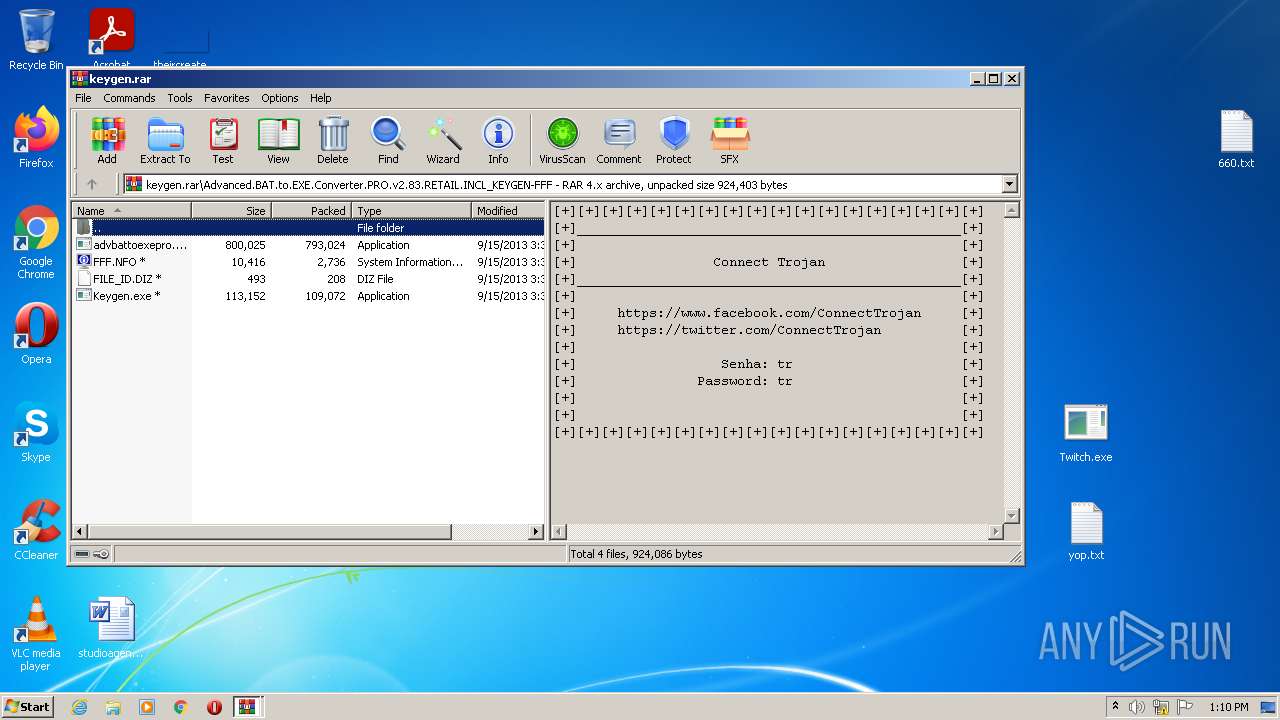Sort the list by Type column
Screen dimensions: 1280x720
tap(411, 211)
